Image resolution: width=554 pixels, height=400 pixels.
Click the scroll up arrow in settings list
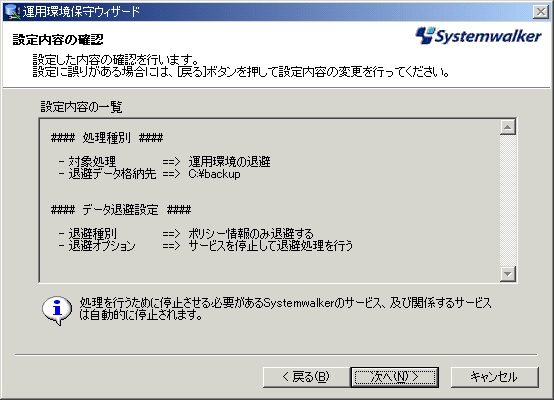(508, 127)
